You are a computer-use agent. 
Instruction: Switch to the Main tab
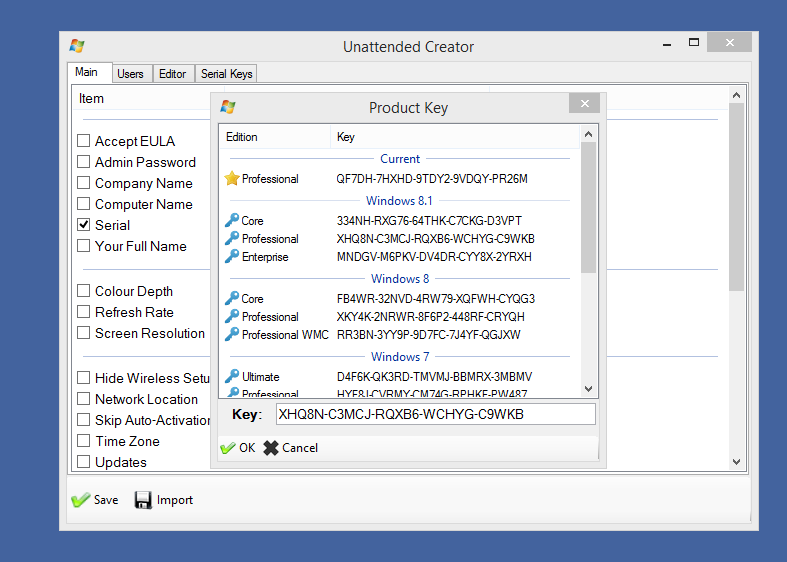pos(89,72)
